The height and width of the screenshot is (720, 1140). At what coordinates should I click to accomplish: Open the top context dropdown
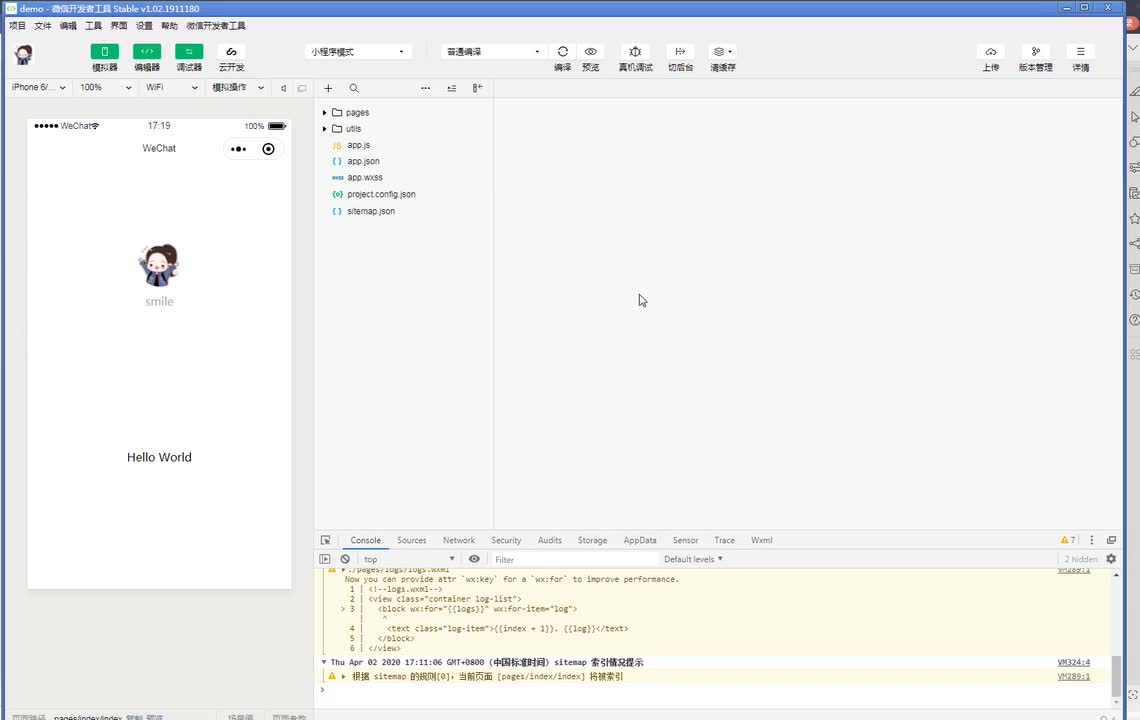pos(409,559)
